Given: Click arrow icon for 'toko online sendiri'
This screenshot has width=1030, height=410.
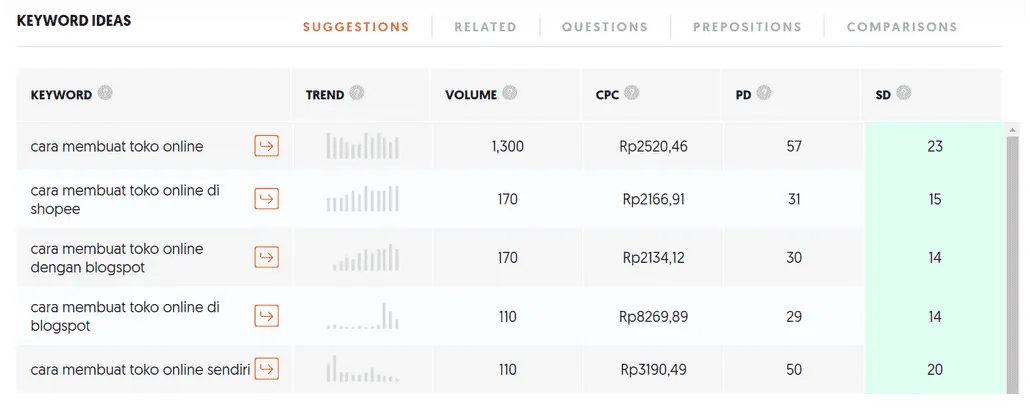Looking at the screenshot, I should [266, 369].
